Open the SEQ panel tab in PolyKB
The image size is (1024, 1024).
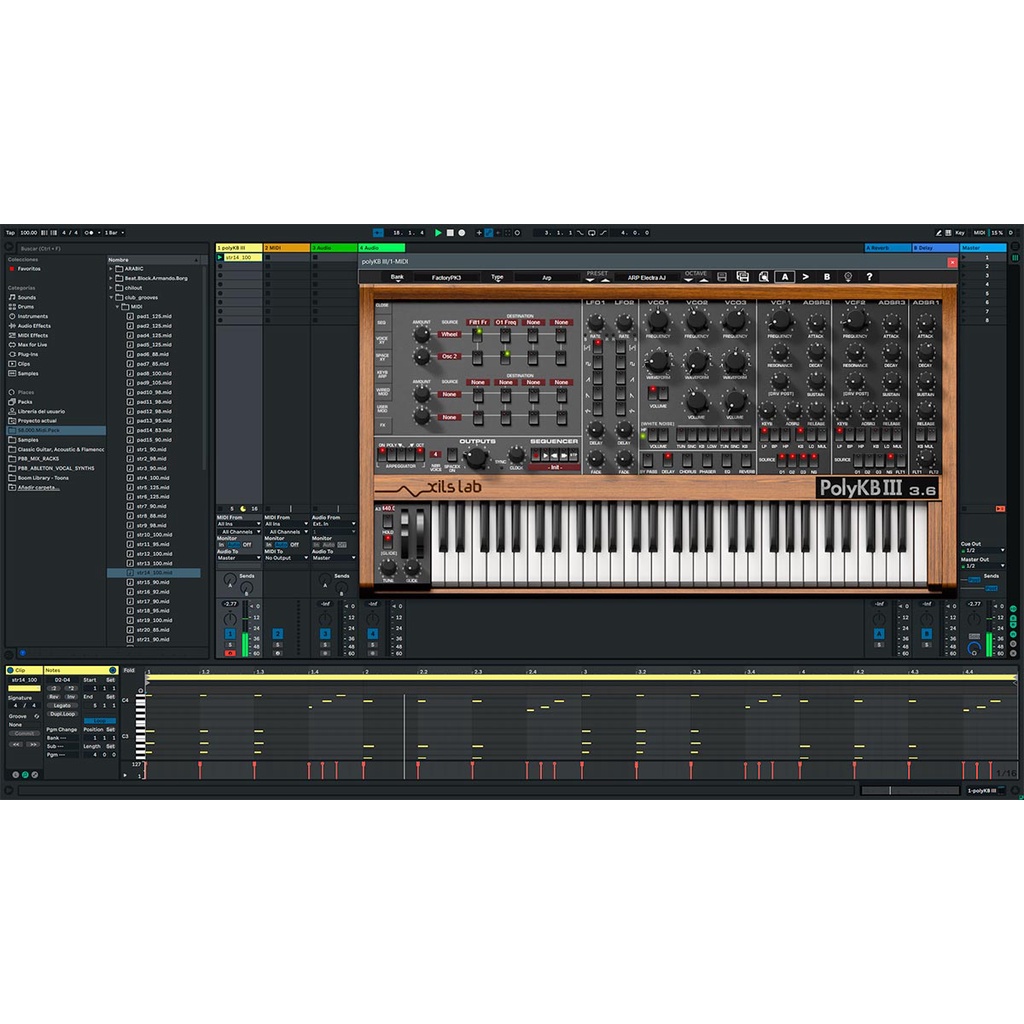(382, 323)
